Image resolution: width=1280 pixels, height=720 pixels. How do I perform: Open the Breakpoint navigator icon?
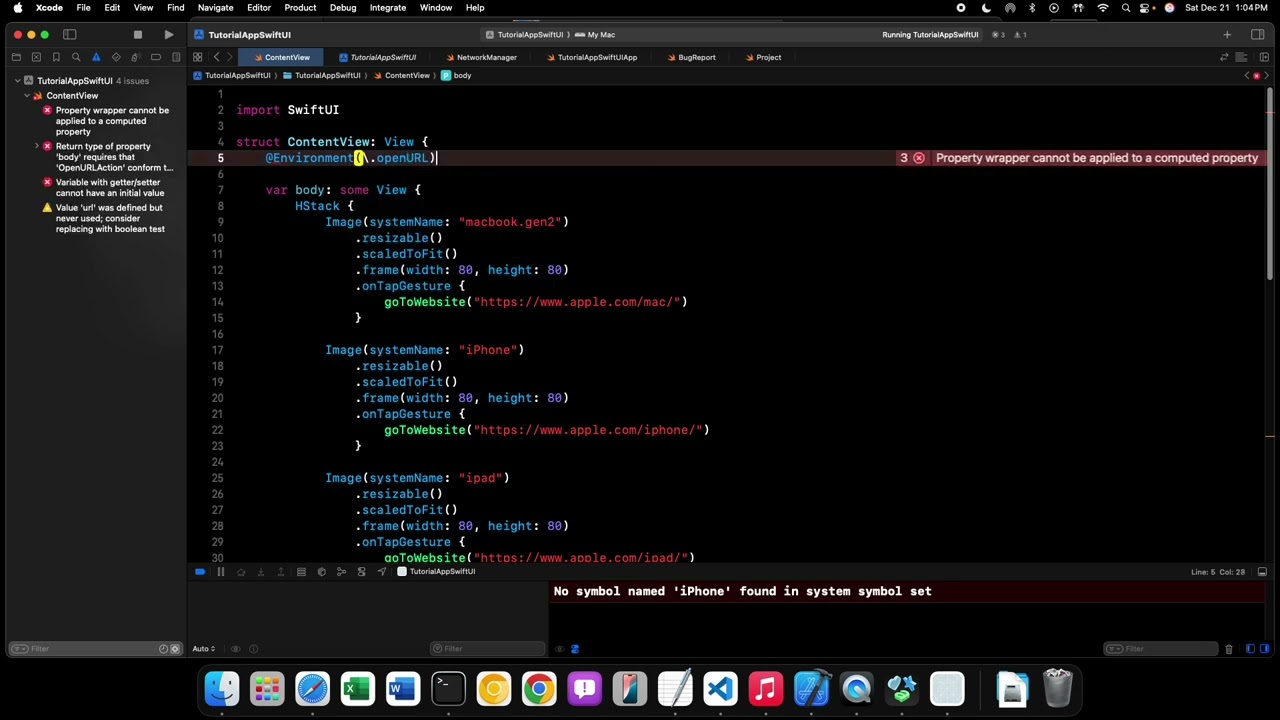156,57
